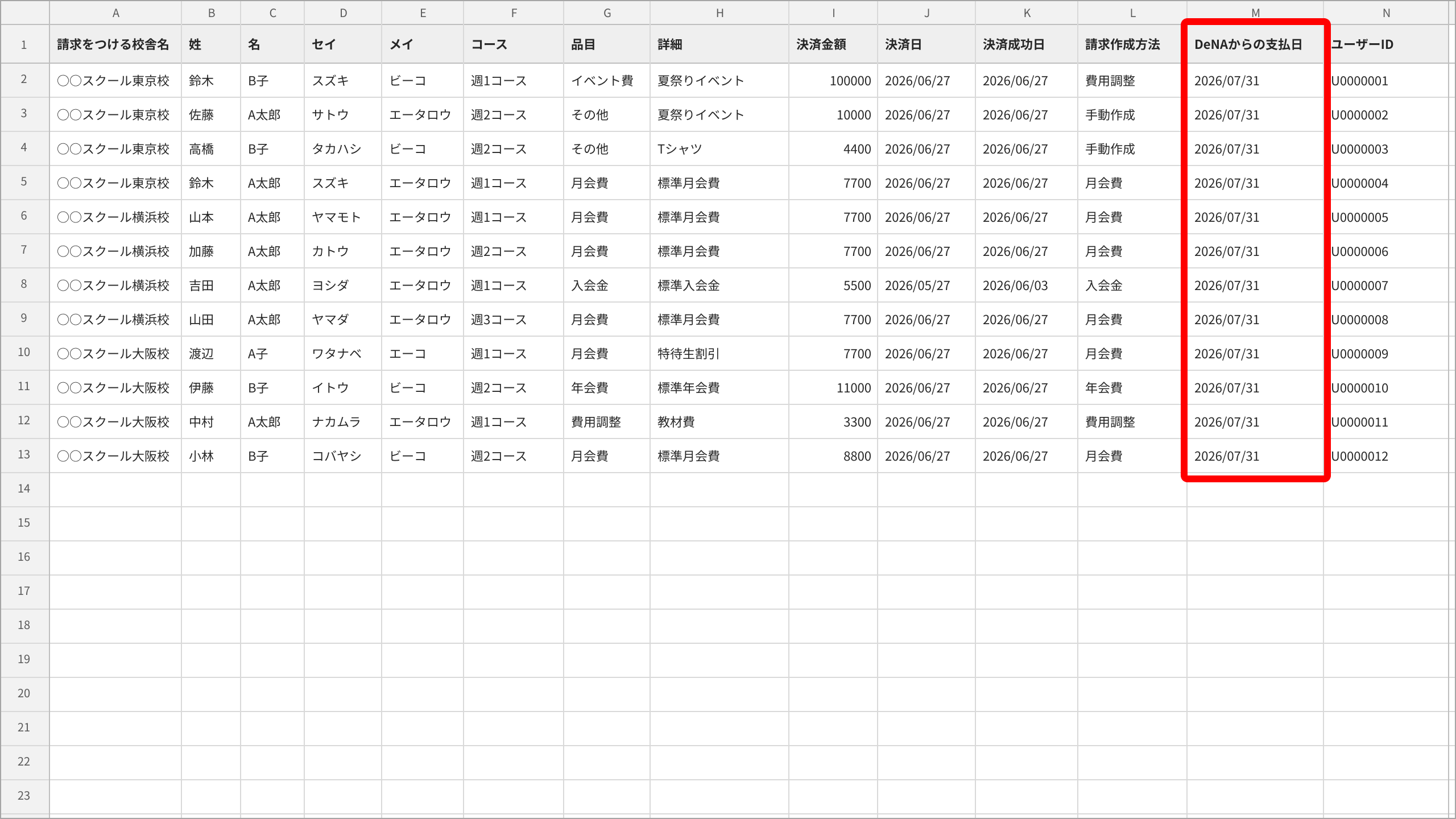The width and height of the screenshot is (1456, 819).
Task: Select the cell 'コバヤシ'
Action: (x=343, y=456)
